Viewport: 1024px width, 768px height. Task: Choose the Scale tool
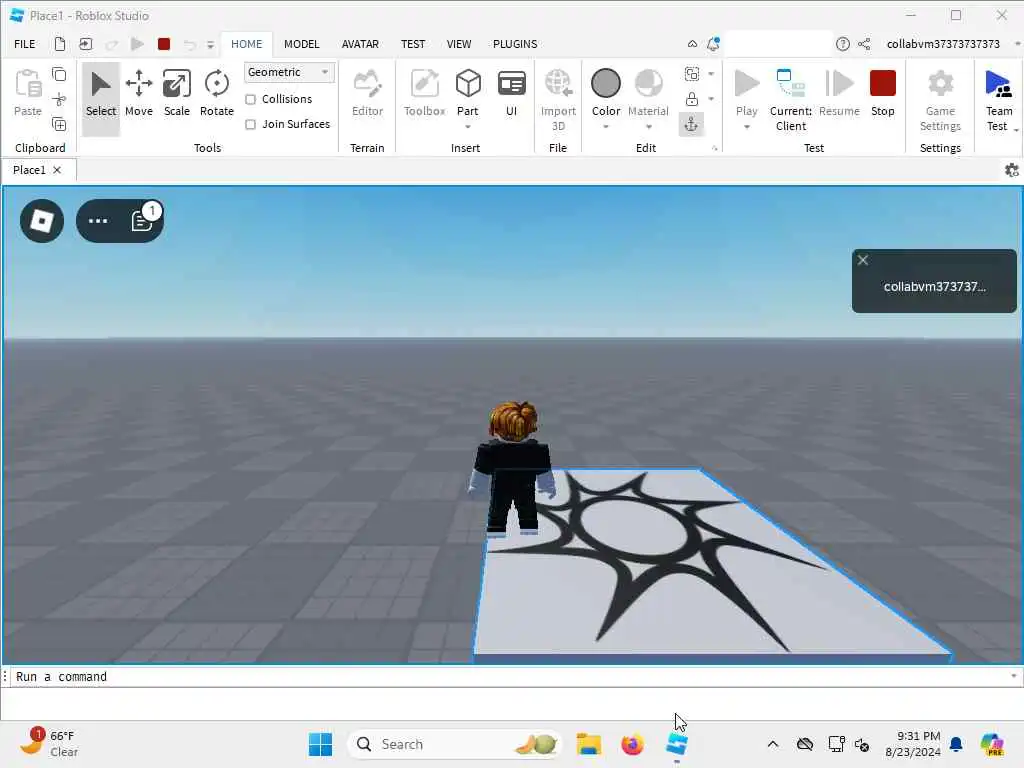click(x=177, y=95)
